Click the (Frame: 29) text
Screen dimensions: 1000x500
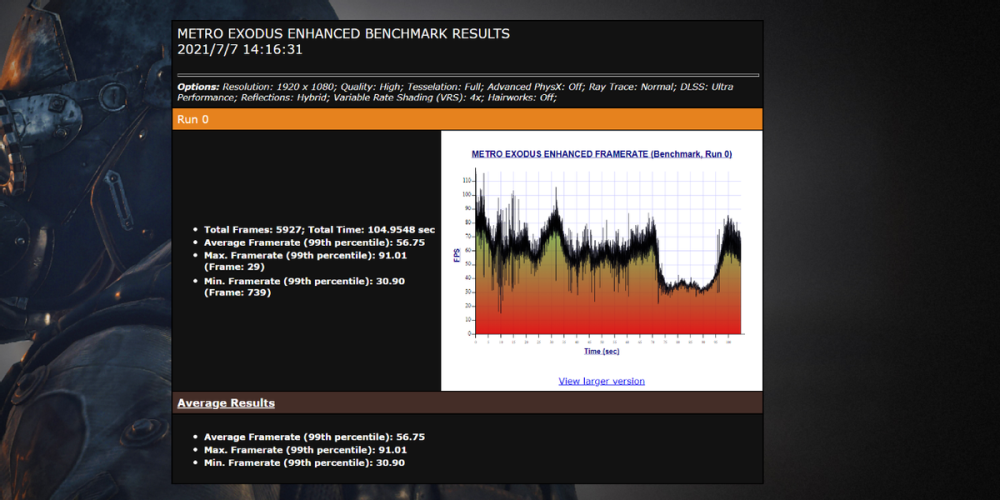click(234, 267)
